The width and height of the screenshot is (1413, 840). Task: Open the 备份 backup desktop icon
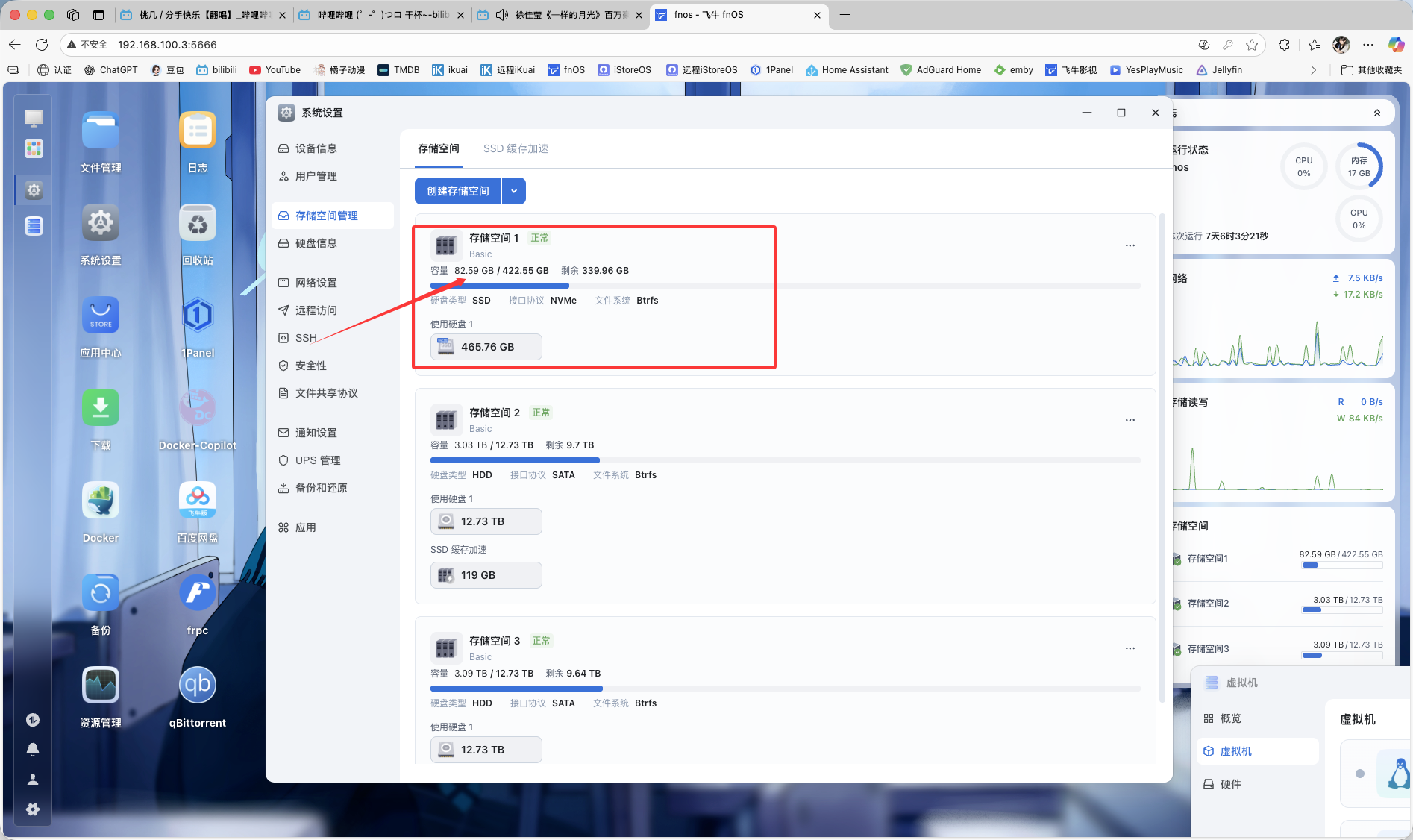tap(101, 593)
